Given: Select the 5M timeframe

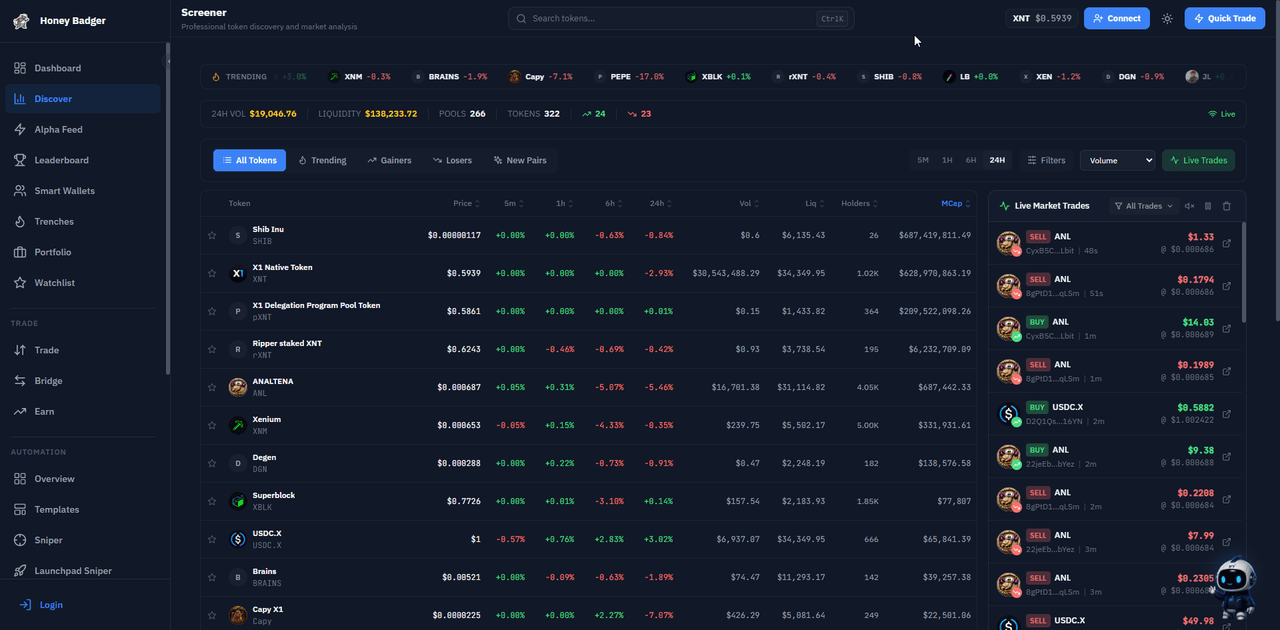Looking at the screenshot, I should pos(923,160).
